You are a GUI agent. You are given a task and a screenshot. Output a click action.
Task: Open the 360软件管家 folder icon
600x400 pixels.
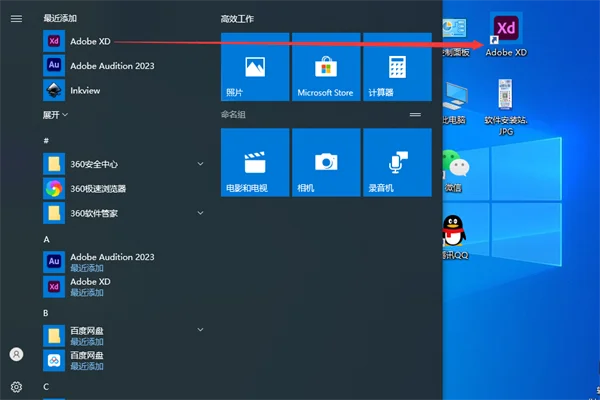click(x=54, y=213)
